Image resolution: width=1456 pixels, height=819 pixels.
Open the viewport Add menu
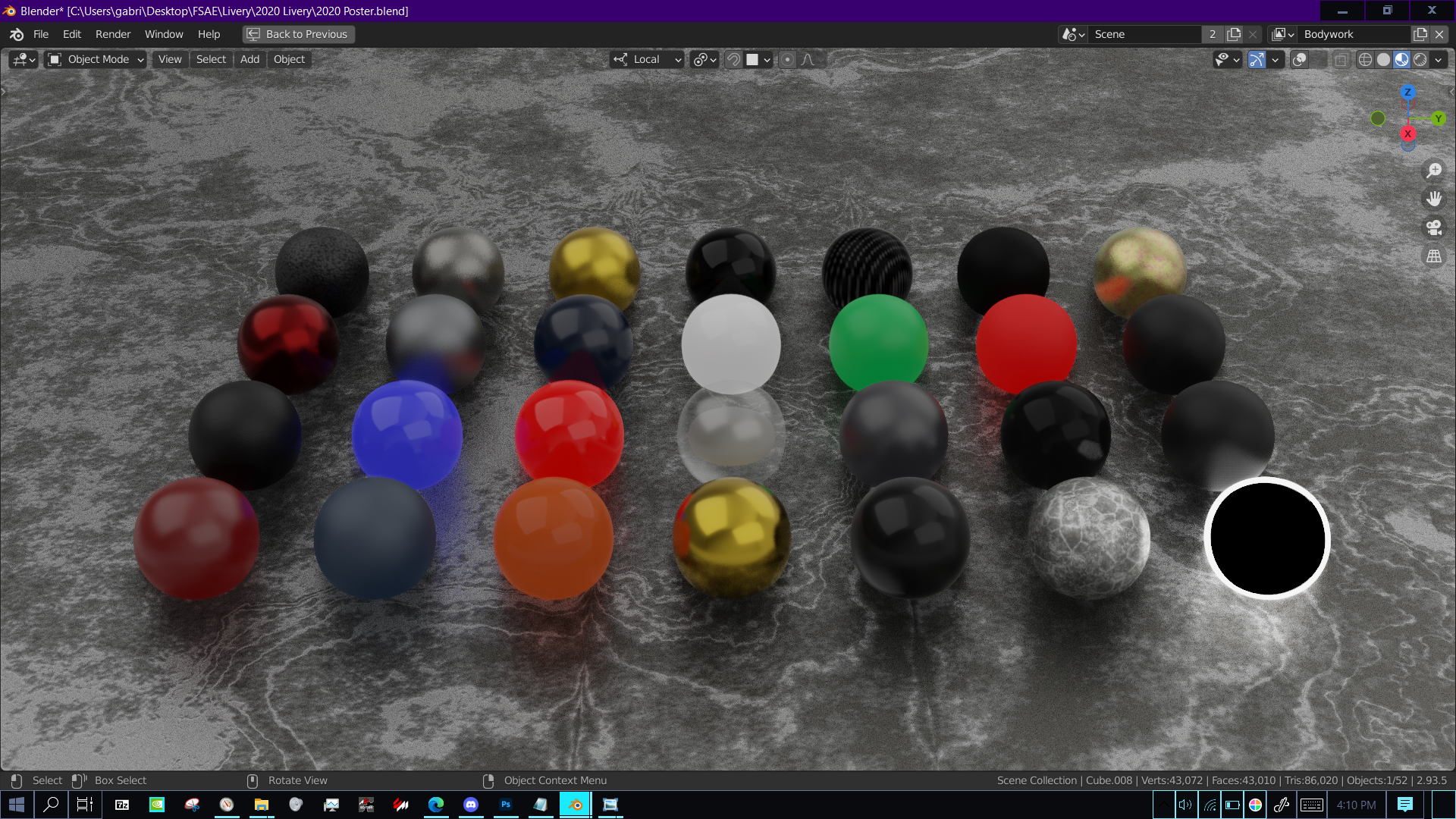[x=249, y=59]
